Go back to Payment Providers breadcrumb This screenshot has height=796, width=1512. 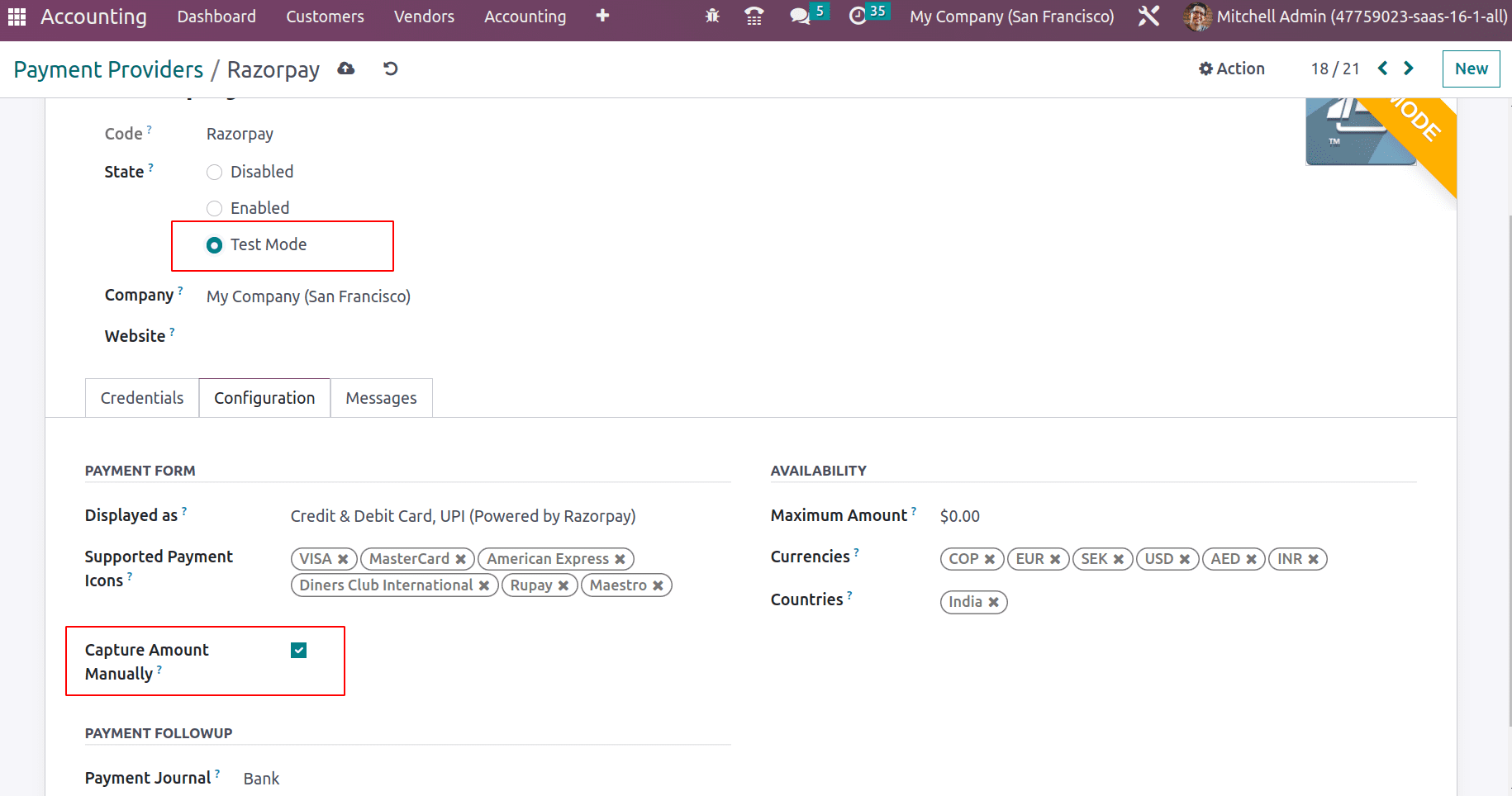(x=108, y=69)
